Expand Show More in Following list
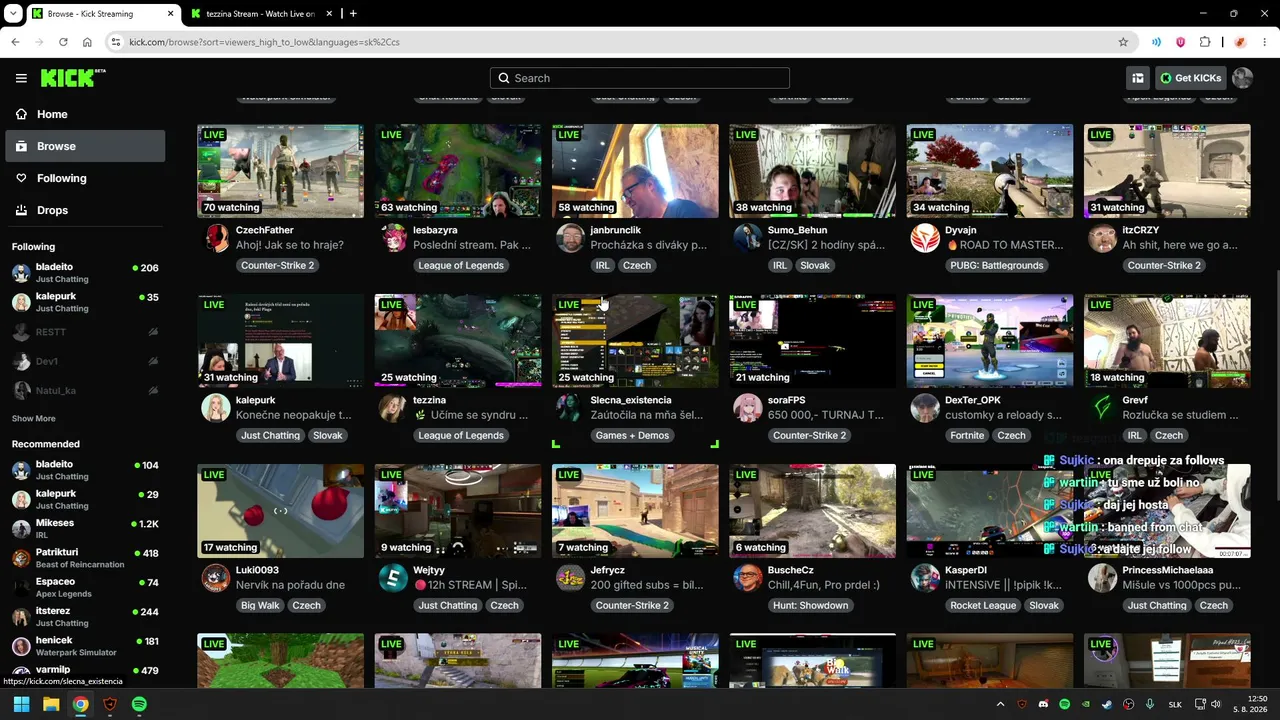This screenshot has width=1280, height=720. point(34,418)
